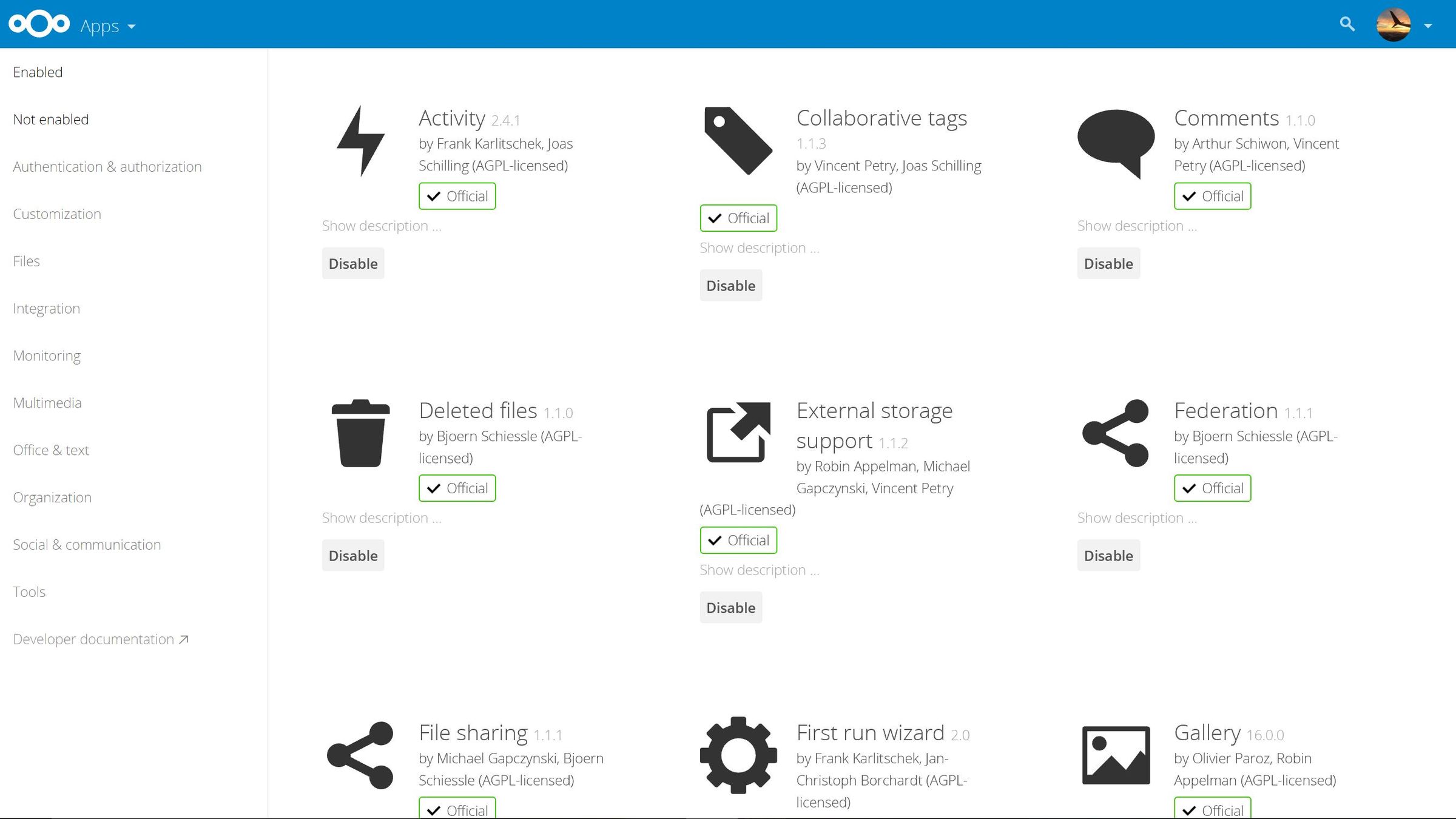Select the Not enabled sidebar entry

pos(51,119)
